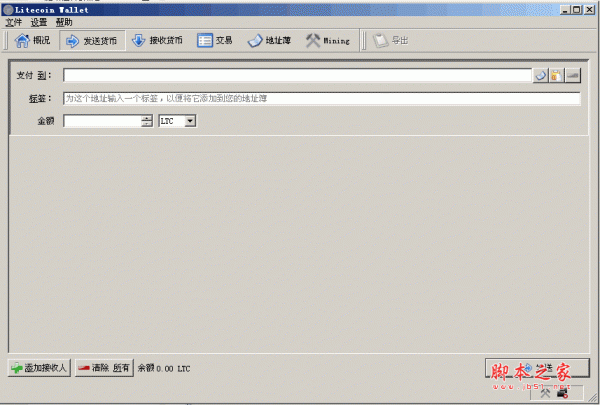Choose address from address book icon
Image resolution: width=600 pixels, height=405 pixels.
[x=541, y=75]
